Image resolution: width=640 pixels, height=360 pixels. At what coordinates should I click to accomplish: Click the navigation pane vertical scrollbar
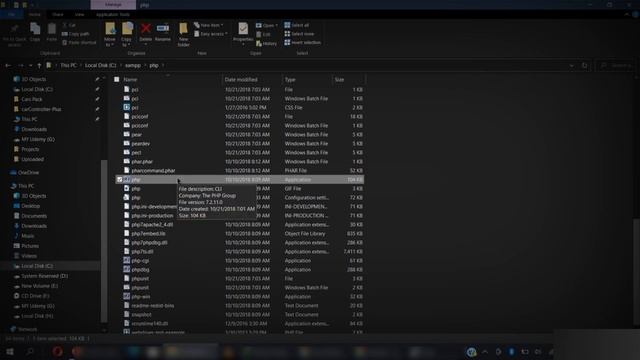click(x=104, y=241)
